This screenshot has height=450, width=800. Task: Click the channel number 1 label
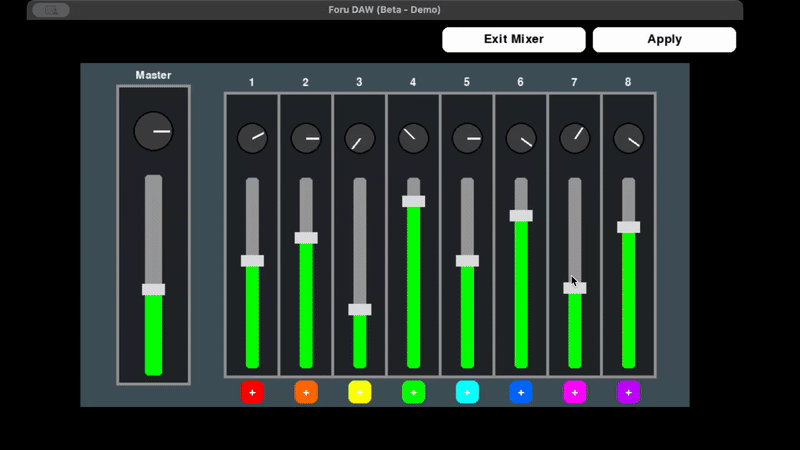pyautogui.click(x=252, y=82)
